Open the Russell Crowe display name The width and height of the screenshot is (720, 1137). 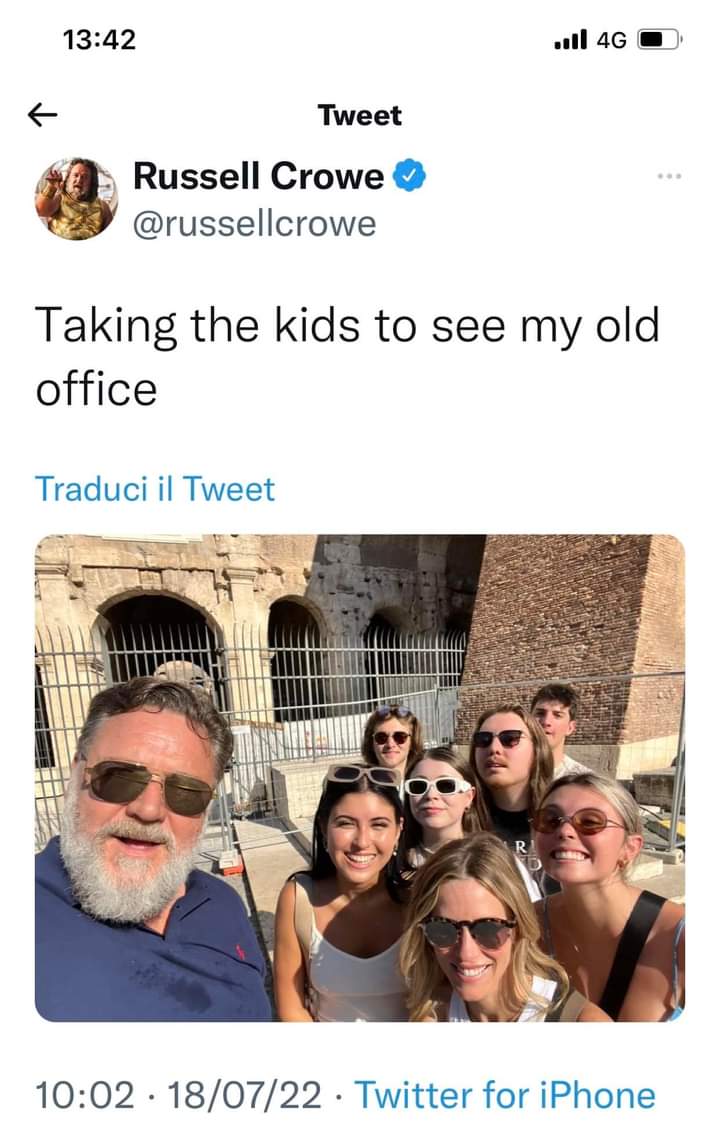coord(258,177)
